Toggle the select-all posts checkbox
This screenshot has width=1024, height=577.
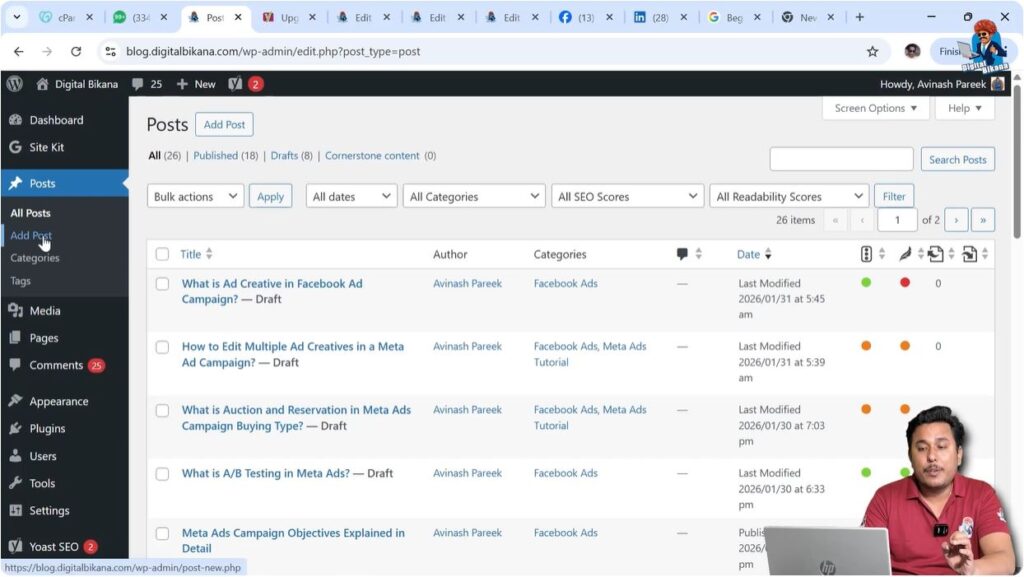click(162, 254)
